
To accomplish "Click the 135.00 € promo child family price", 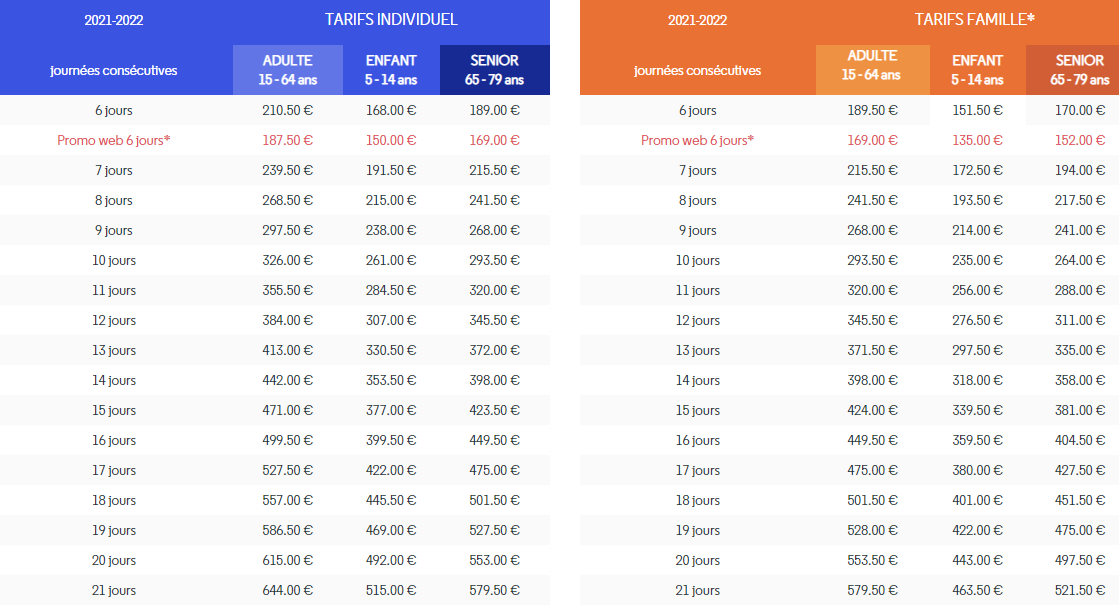I will tap(977, 140).
